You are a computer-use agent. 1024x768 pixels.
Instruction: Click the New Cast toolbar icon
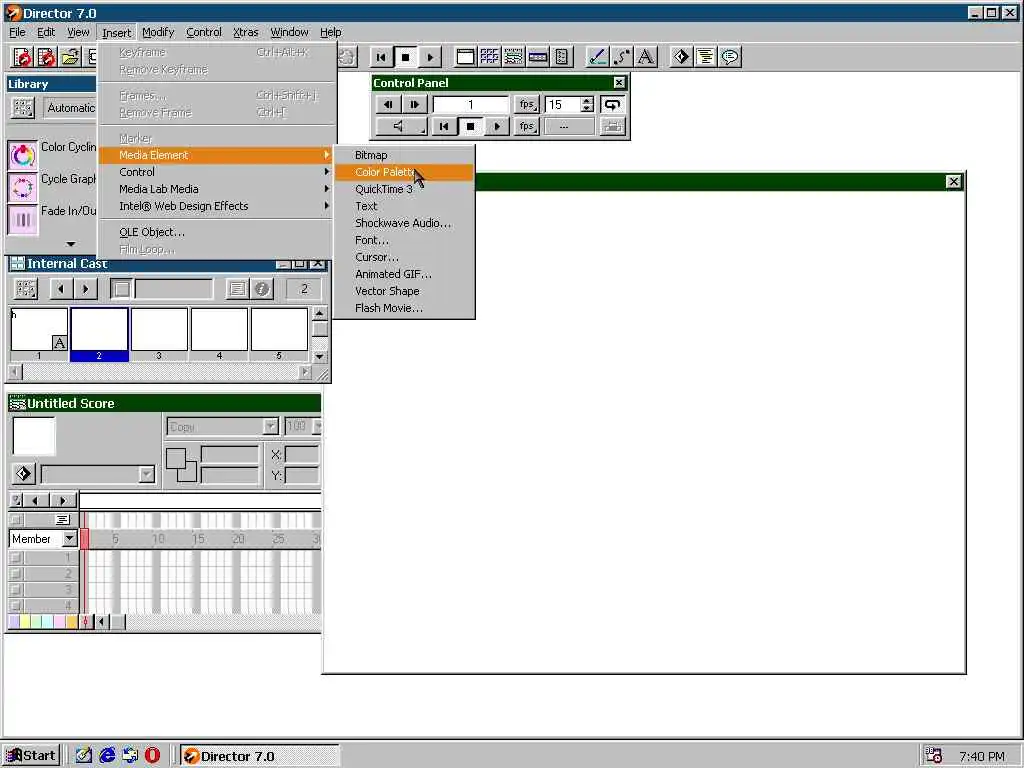[x=46, y=57]
